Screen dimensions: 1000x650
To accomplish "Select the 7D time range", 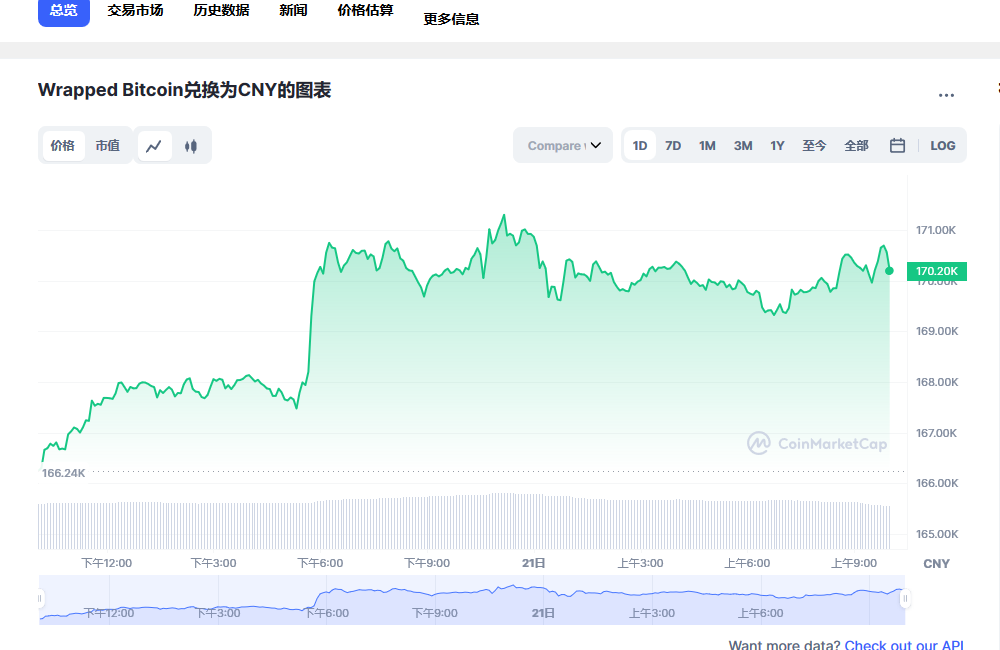I will pos(673,145).
